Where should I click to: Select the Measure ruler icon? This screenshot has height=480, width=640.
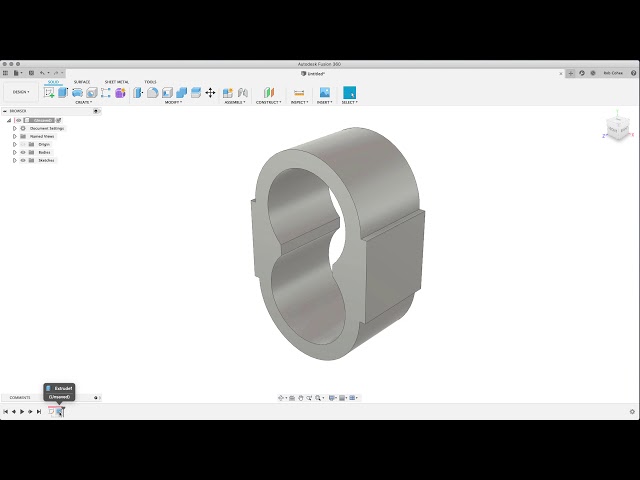[x=299, y=93]
